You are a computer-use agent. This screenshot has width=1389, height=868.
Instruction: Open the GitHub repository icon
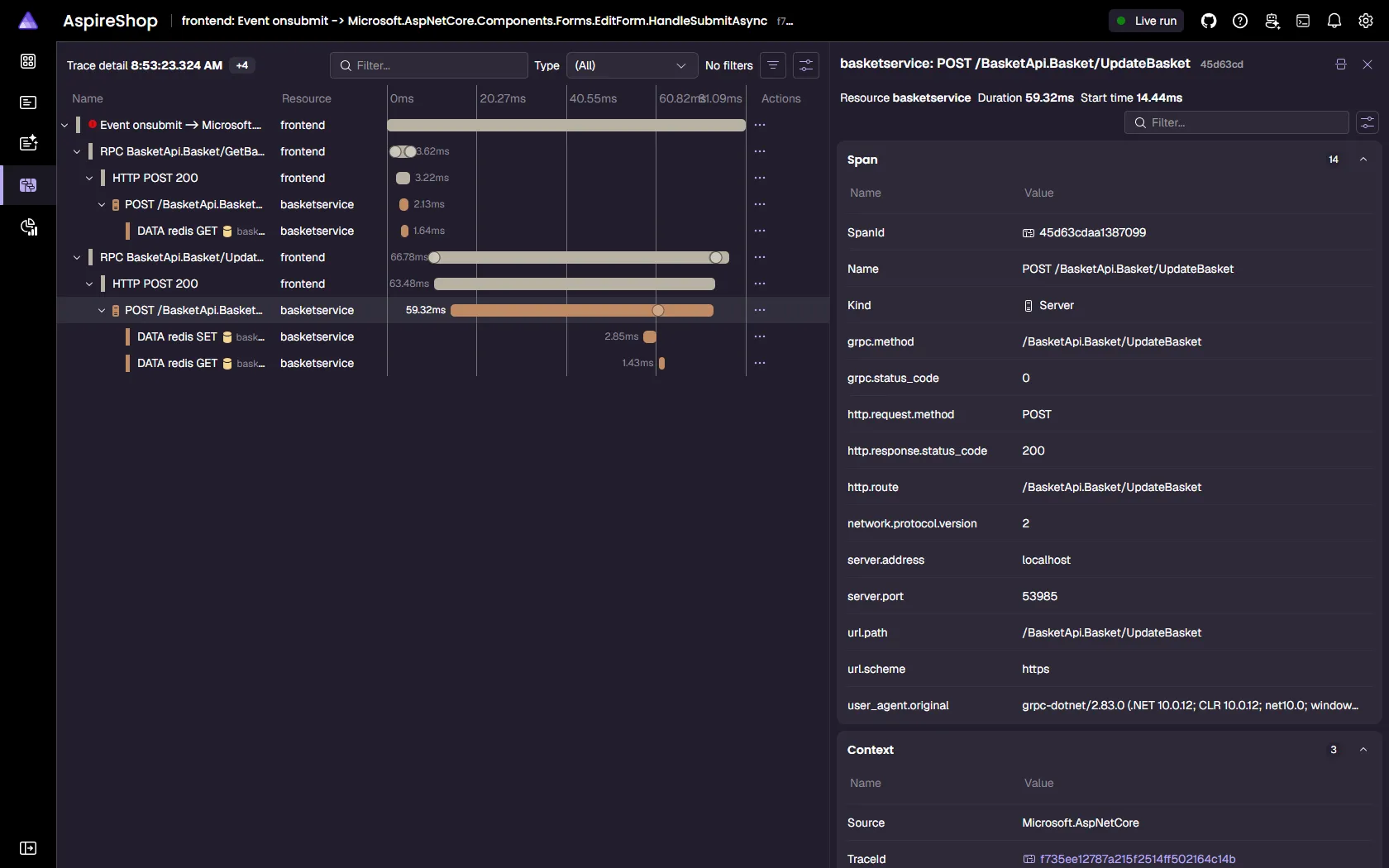coord(1209,21)
